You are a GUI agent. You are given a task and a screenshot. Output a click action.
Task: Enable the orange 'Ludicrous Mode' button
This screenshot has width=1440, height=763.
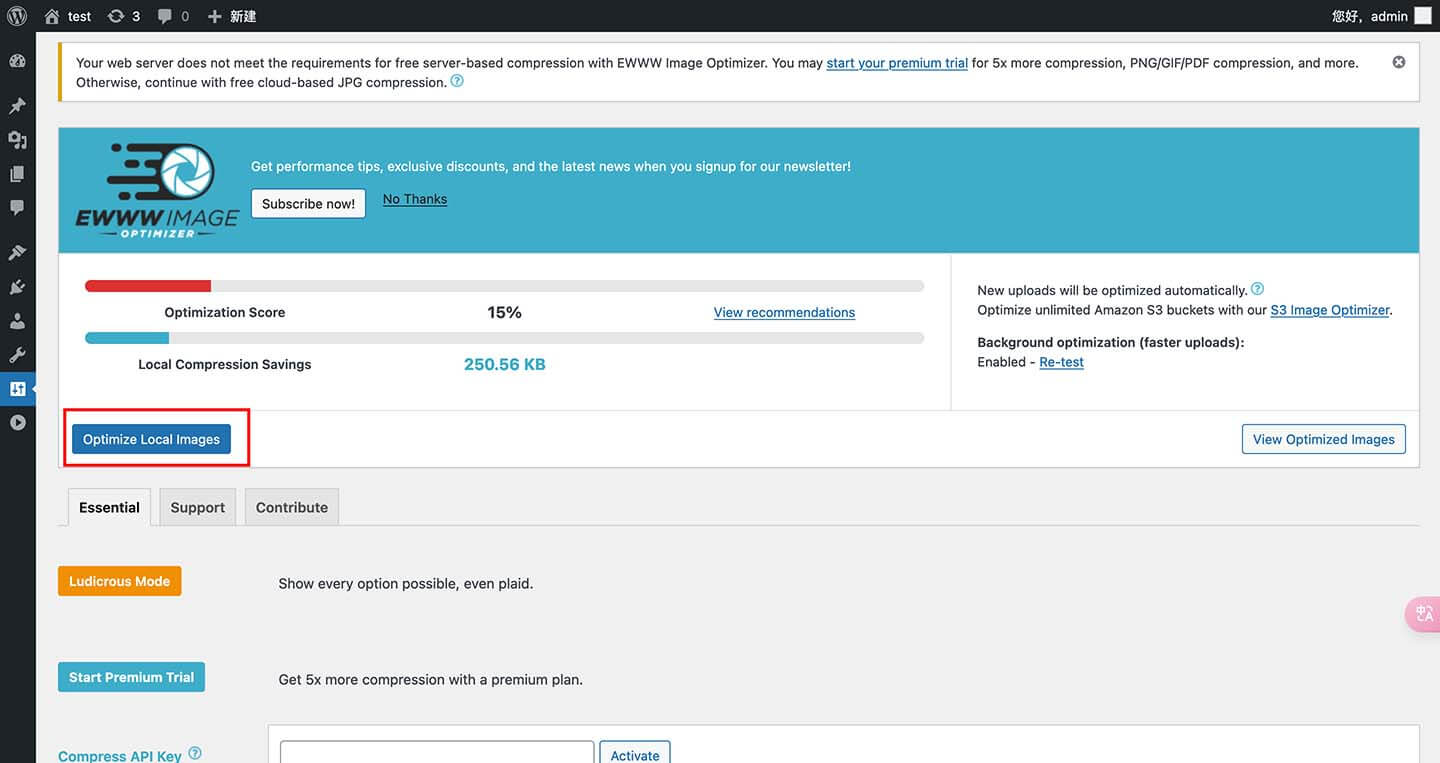(x=119, y=581)
